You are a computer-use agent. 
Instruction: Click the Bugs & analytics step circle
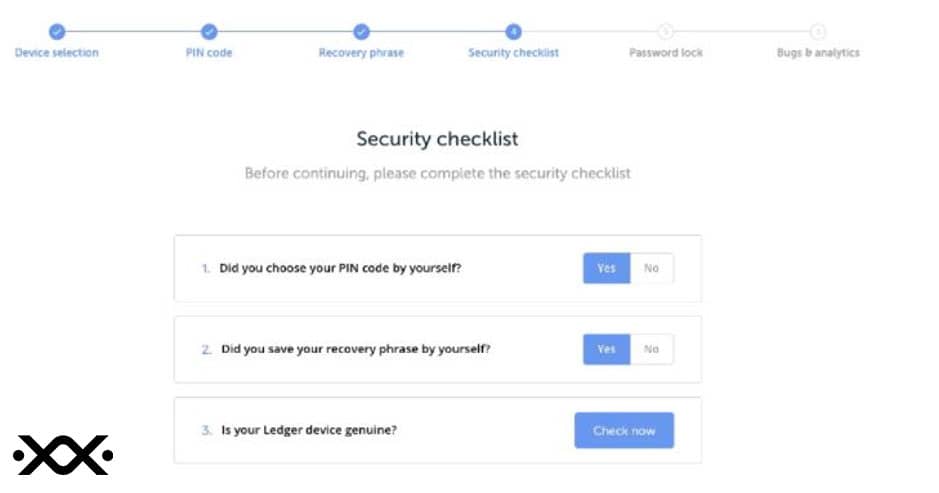817,32
